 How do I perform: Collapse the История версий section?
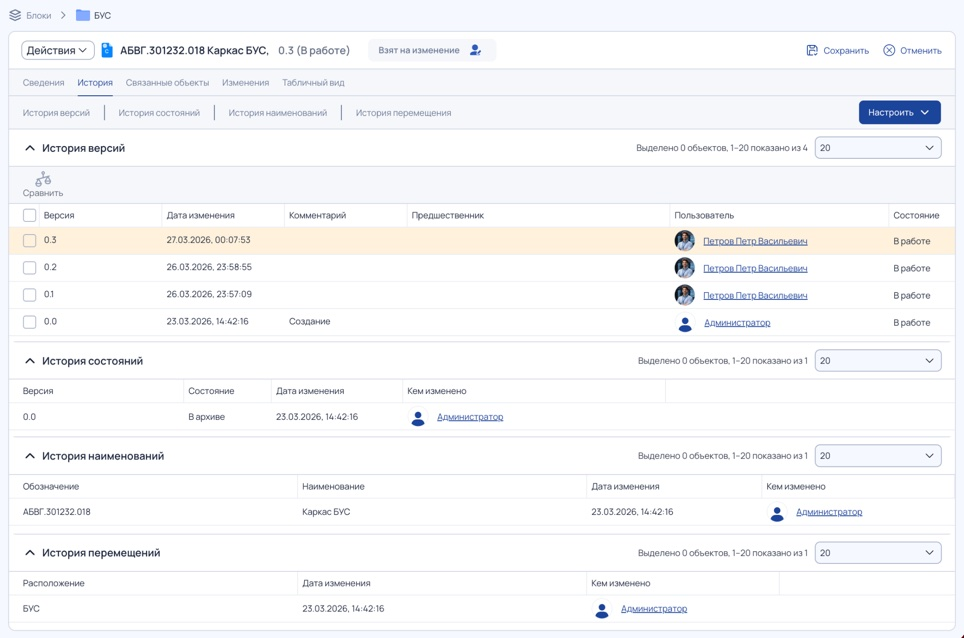(x=30, y=148)
